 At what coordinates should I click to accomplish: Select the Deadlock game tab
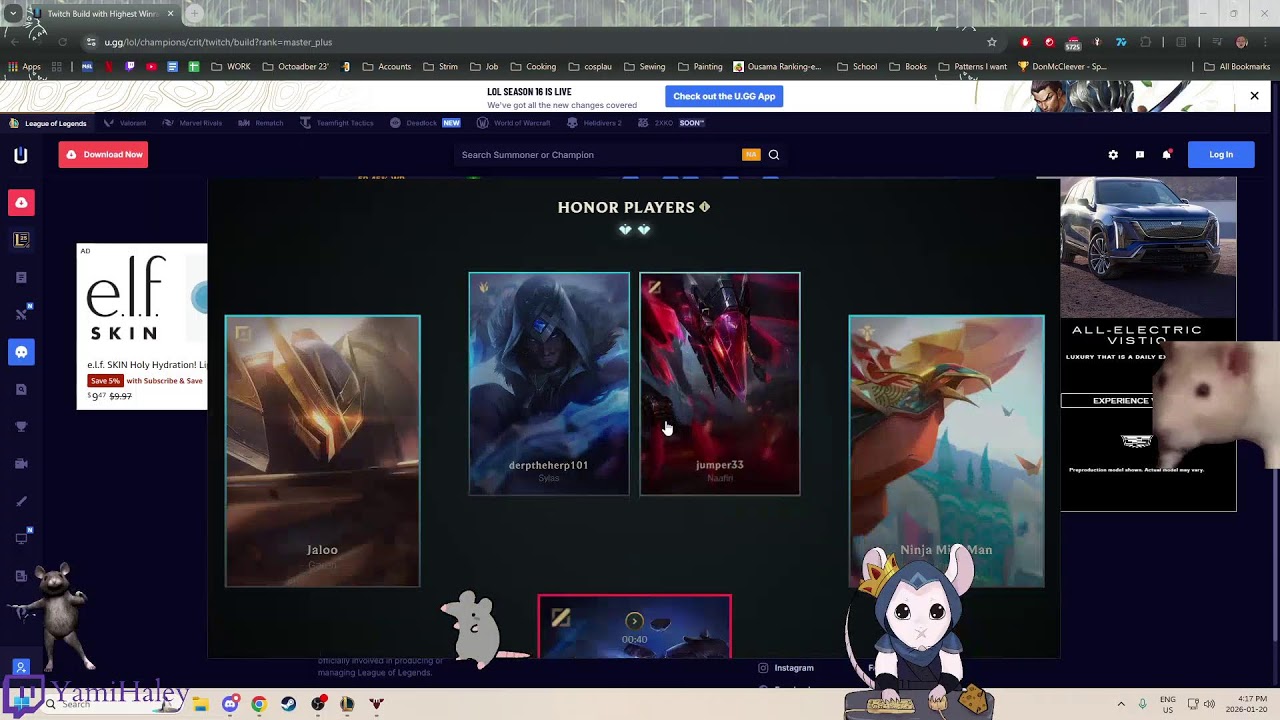[x=425, y=123]
